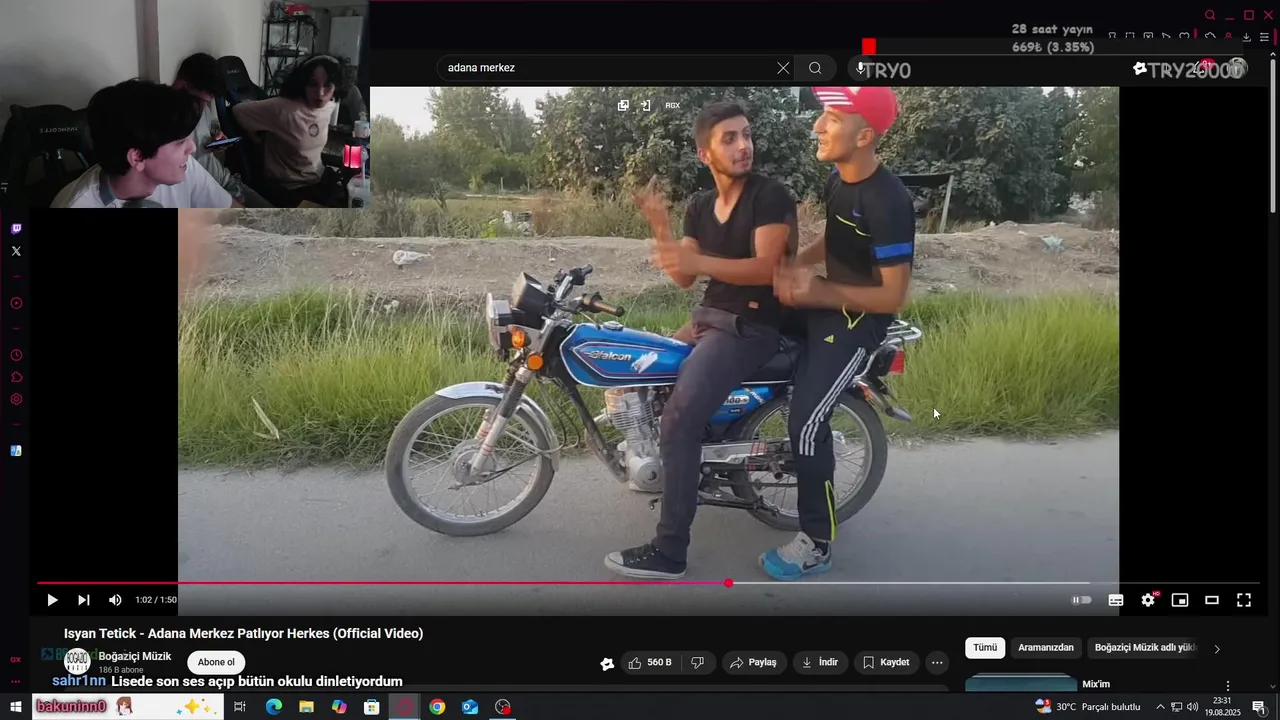Open Microsoft Store from taskbar

click(x=372, y=707)
